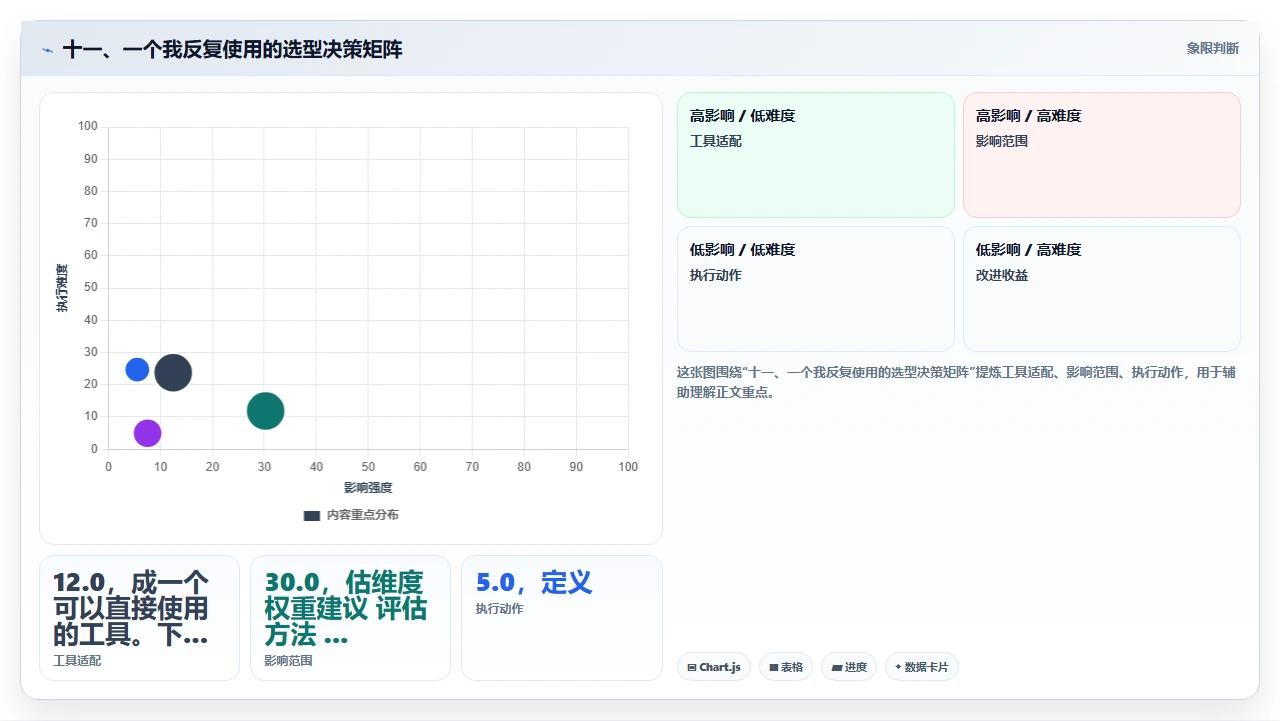Toggle the 内容重点分布 legend swatch
The height and width of the screenshot is (721, 1280).
pos(312,516)
